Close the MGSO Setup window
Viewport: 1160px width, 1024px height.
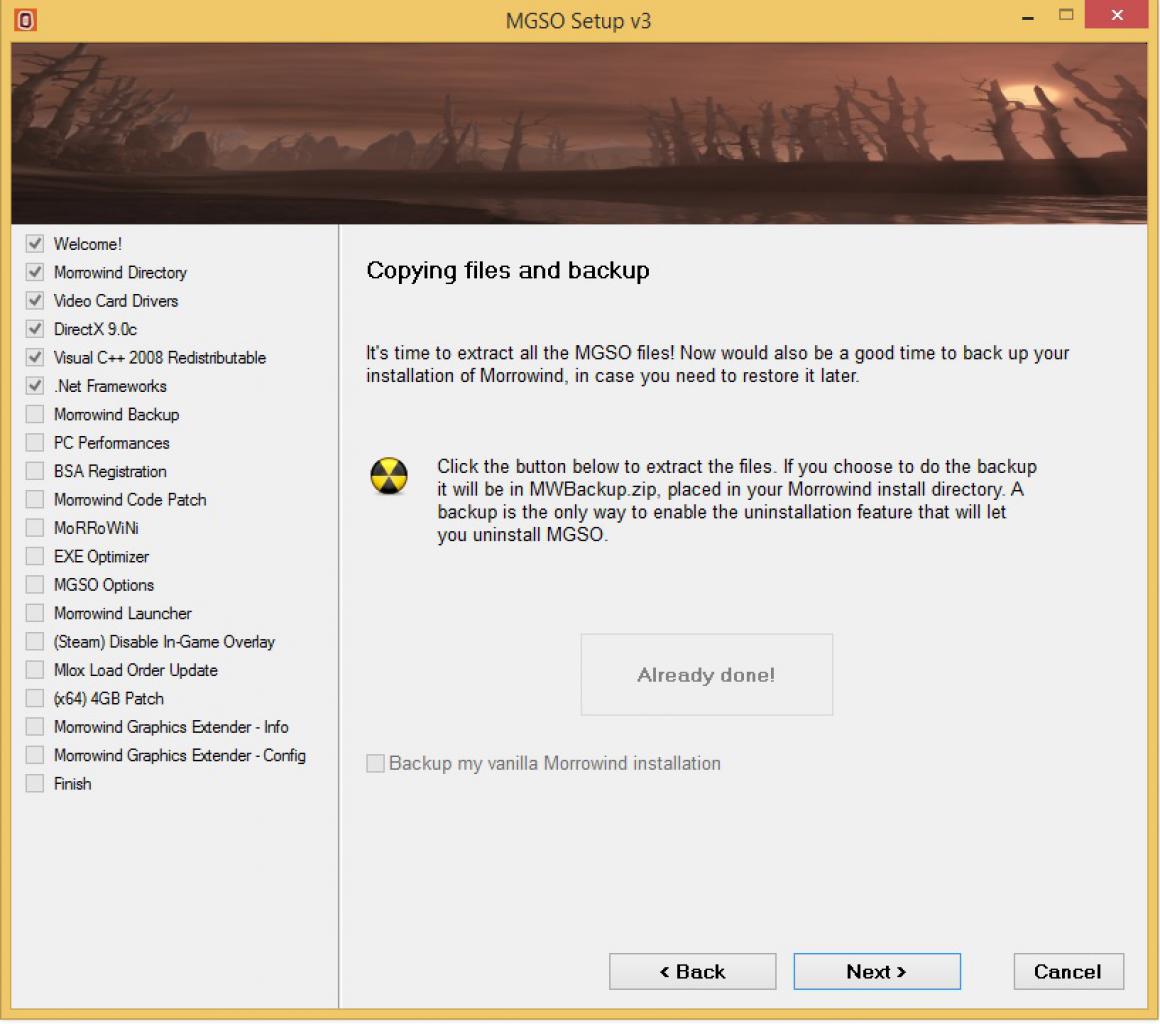point(1117,15)
